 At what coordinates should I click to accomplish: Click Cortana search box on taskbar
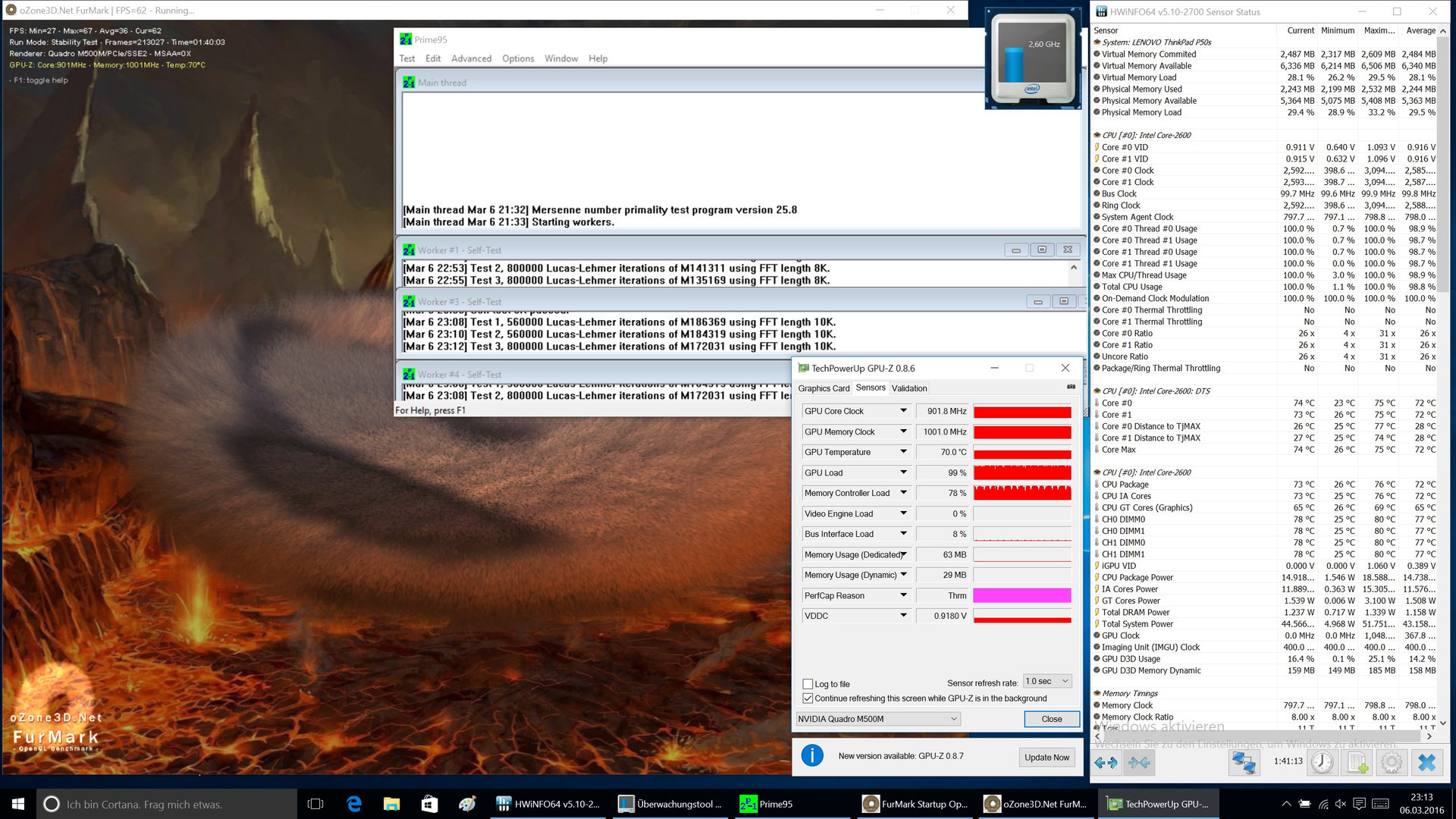coord(167,804)
